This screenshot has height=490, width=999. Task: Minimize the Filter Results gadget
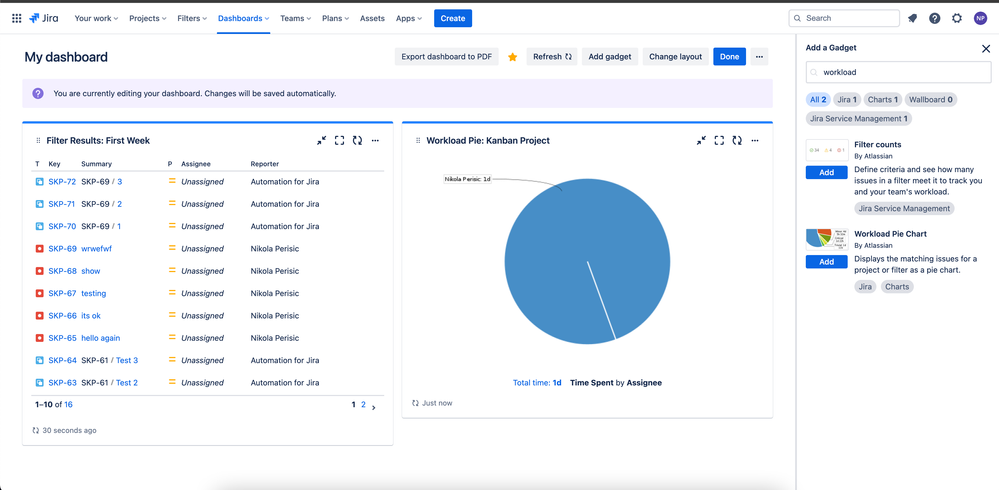[x=322, y=140]
